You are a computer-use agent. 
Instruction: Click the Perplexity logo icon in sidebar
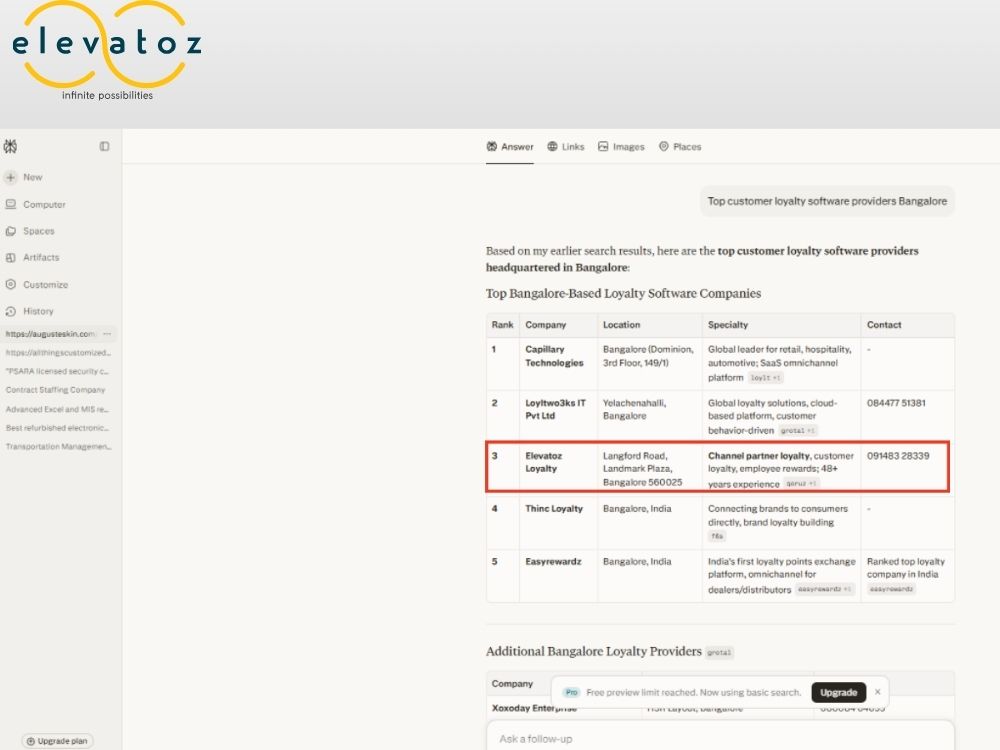point(10,146)
